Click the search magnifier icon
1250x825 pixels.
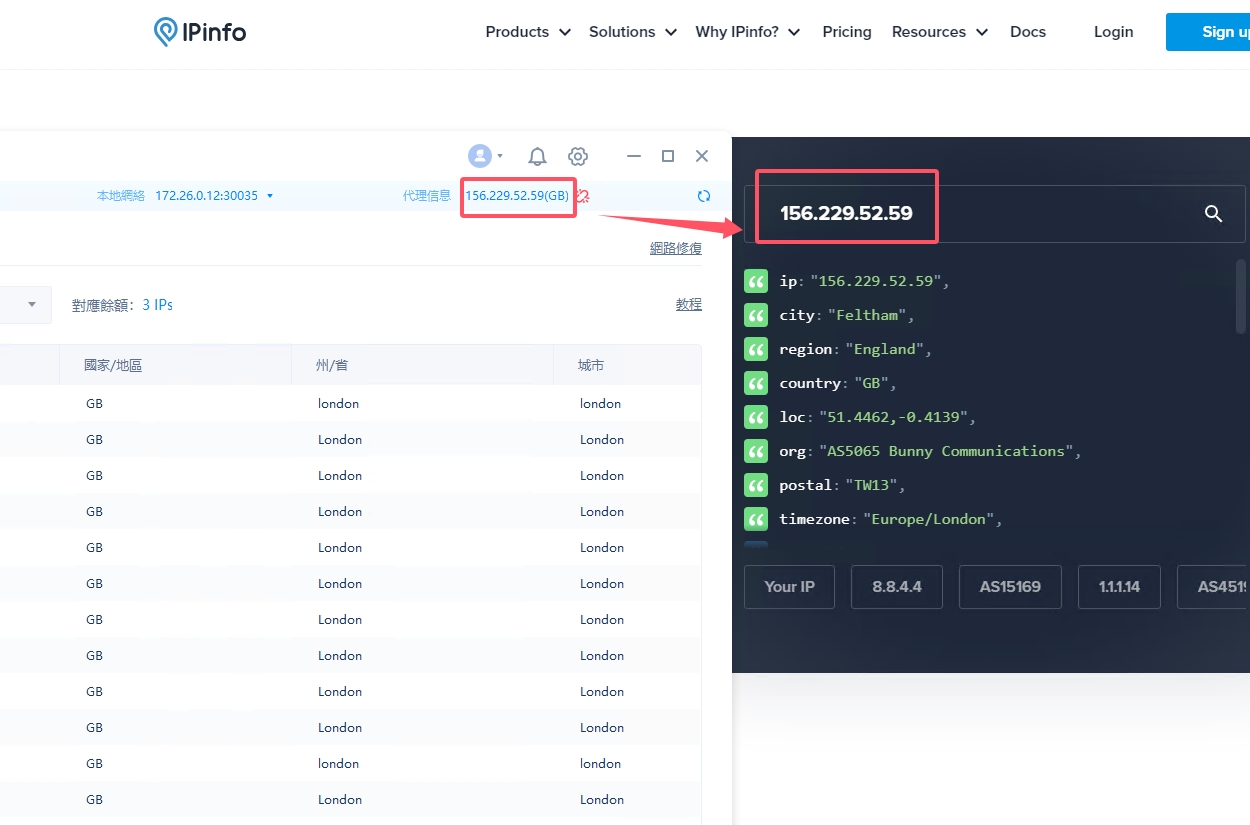[x=1213, y=213]
